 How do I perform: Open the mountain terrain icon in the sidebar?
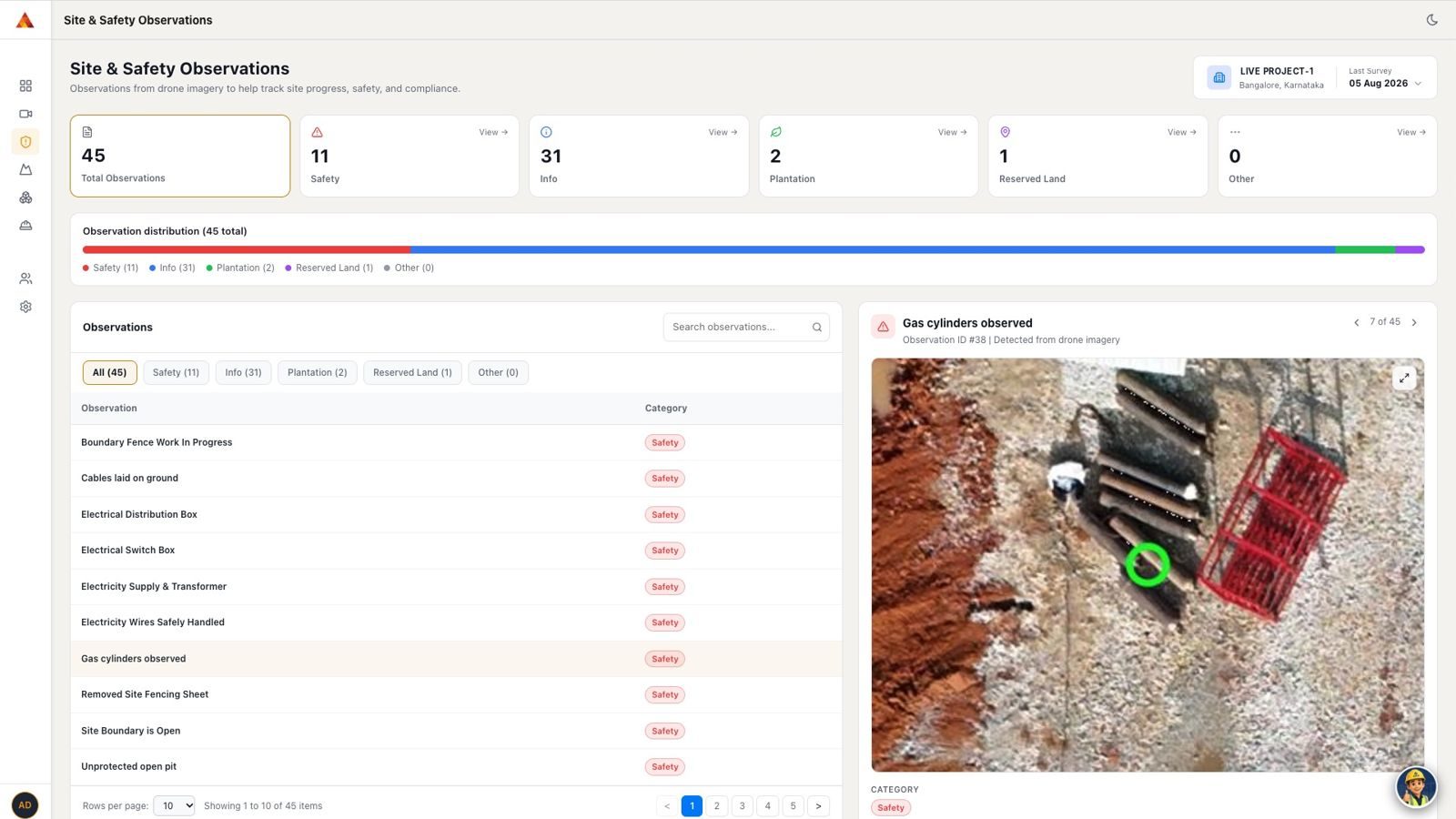pyautogui.click(x=25, y=169)
